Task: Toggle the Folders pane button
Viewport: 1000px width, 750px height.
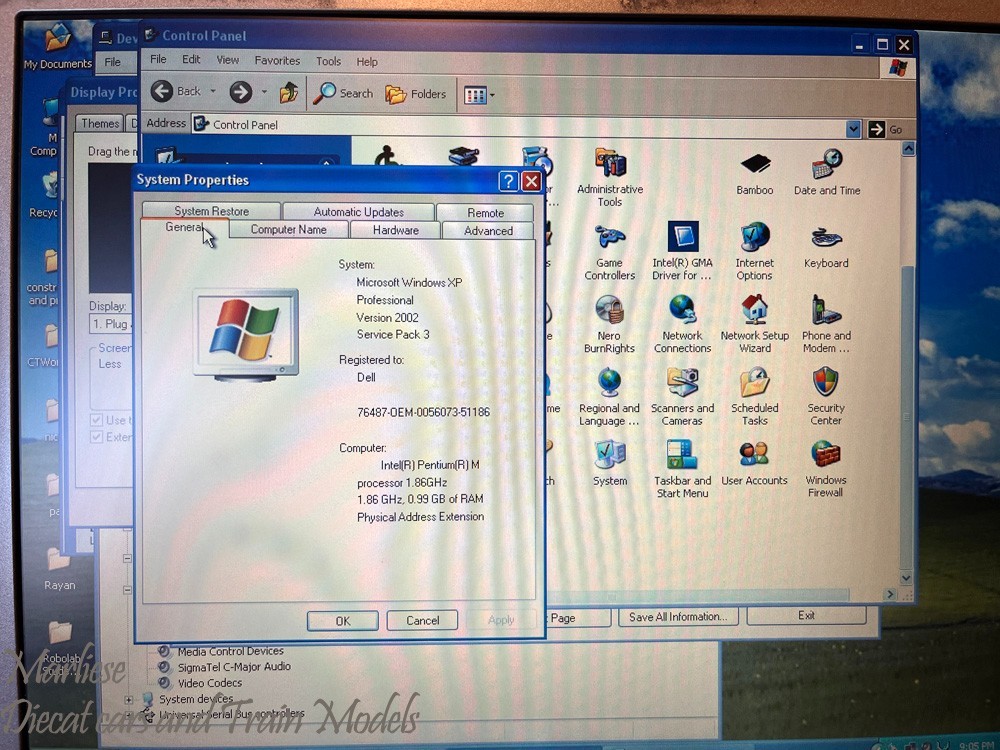Action: tap(416, 94)
